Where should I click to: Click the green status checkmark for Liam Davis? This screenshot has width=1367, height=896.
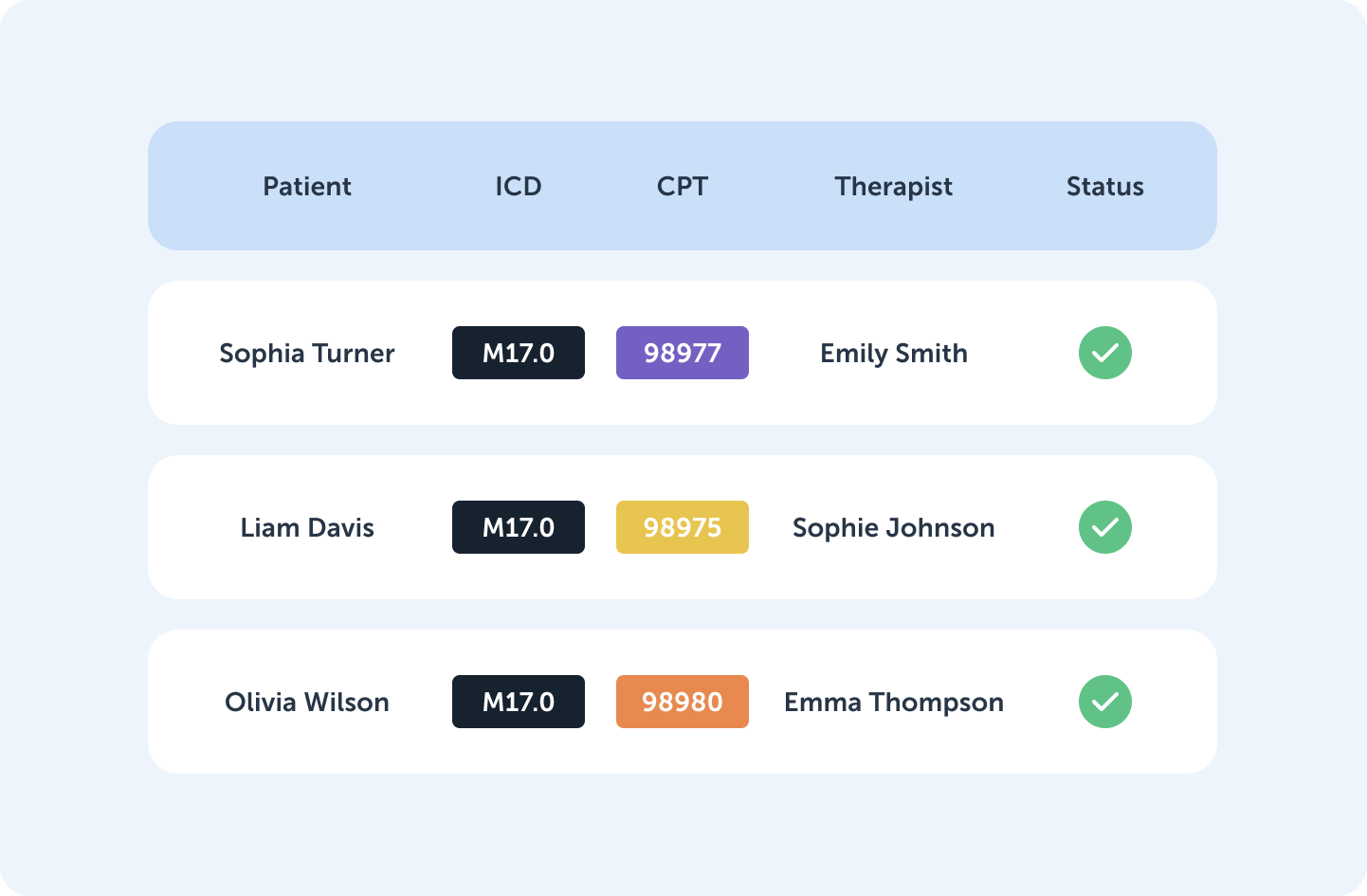(1105, 527)
